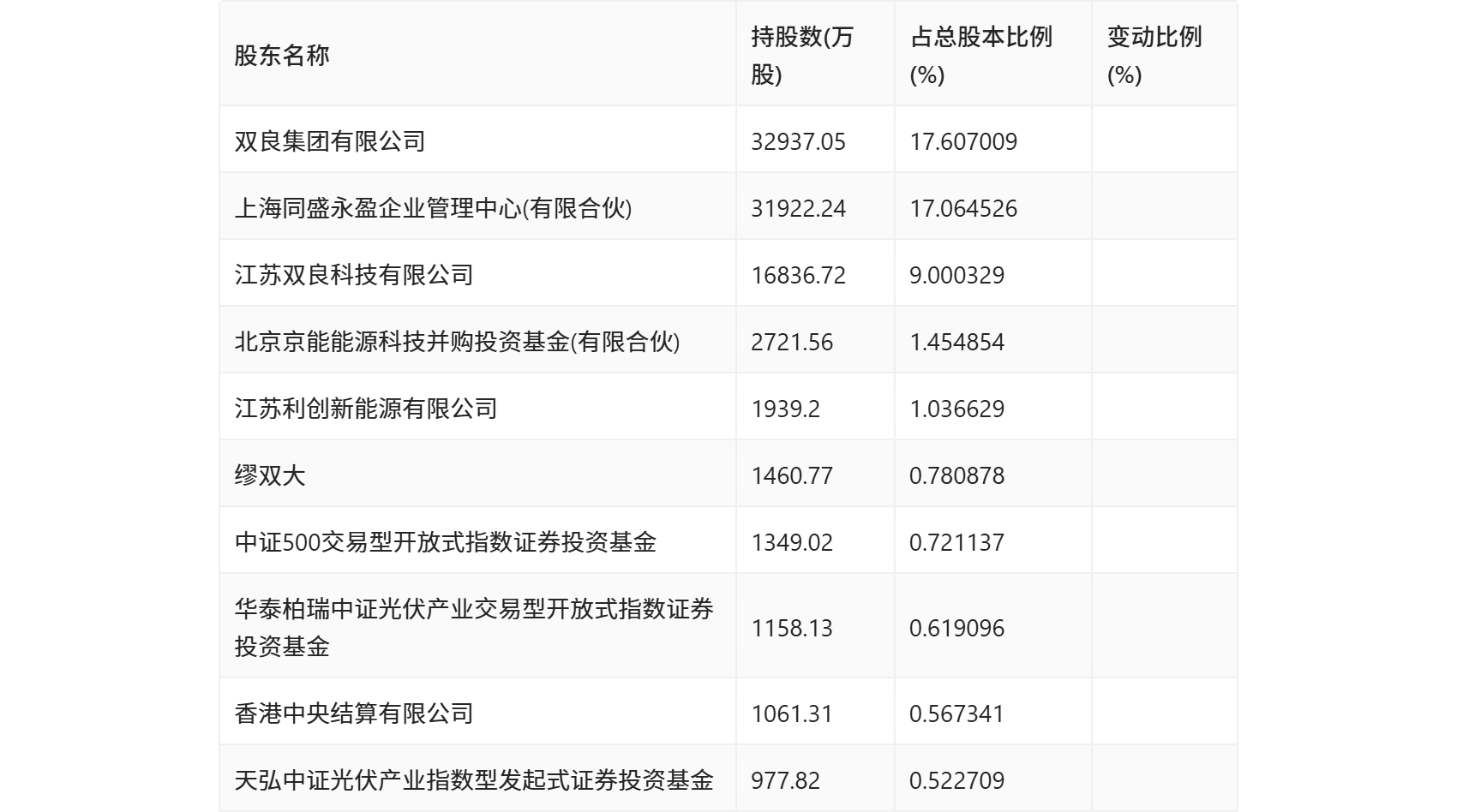Select the percentage 0.780878
Viewport: 1457px width, 812px height.
point(956,475)
